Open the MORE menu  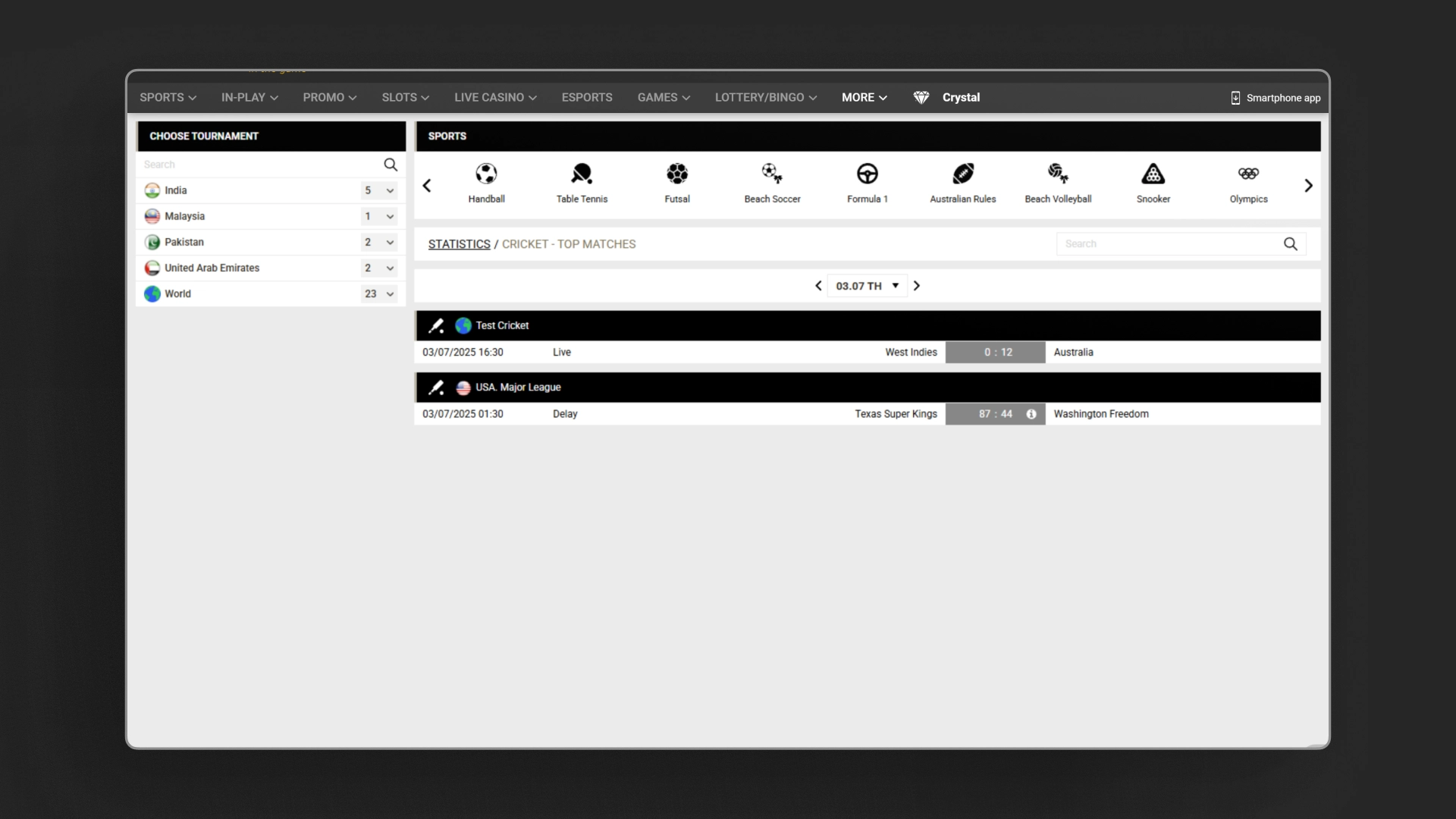(864, 98)
